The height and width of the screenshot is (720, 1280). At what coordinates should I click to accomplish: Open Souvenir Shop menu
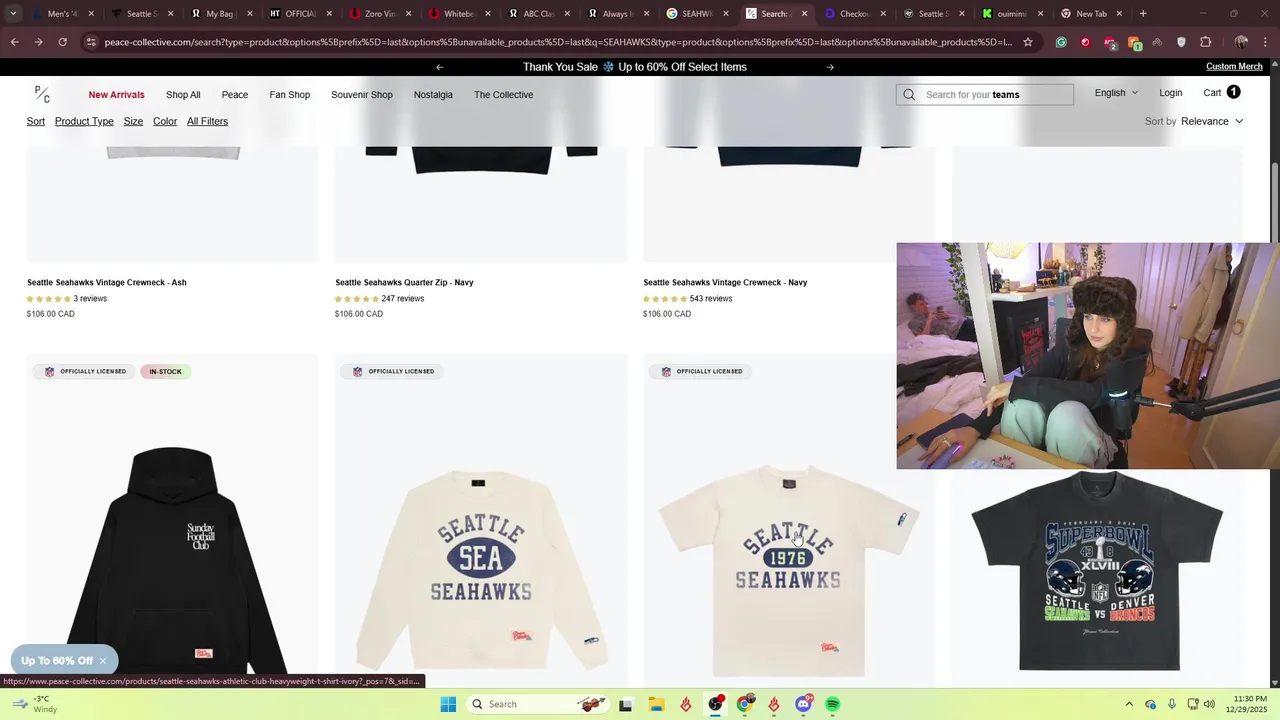(x=362, y=95)
